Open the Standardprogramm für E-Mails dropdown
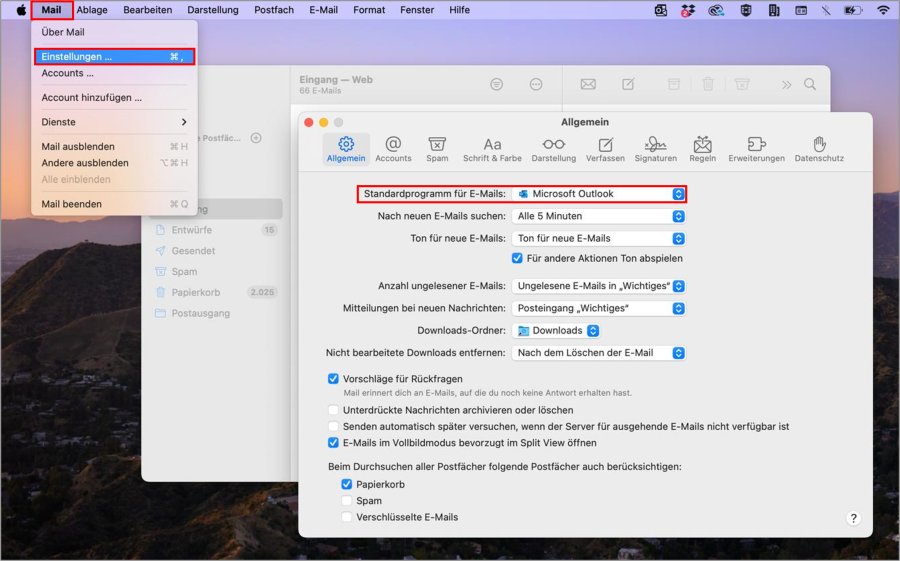The image size is (900, 561). (599, 194)
